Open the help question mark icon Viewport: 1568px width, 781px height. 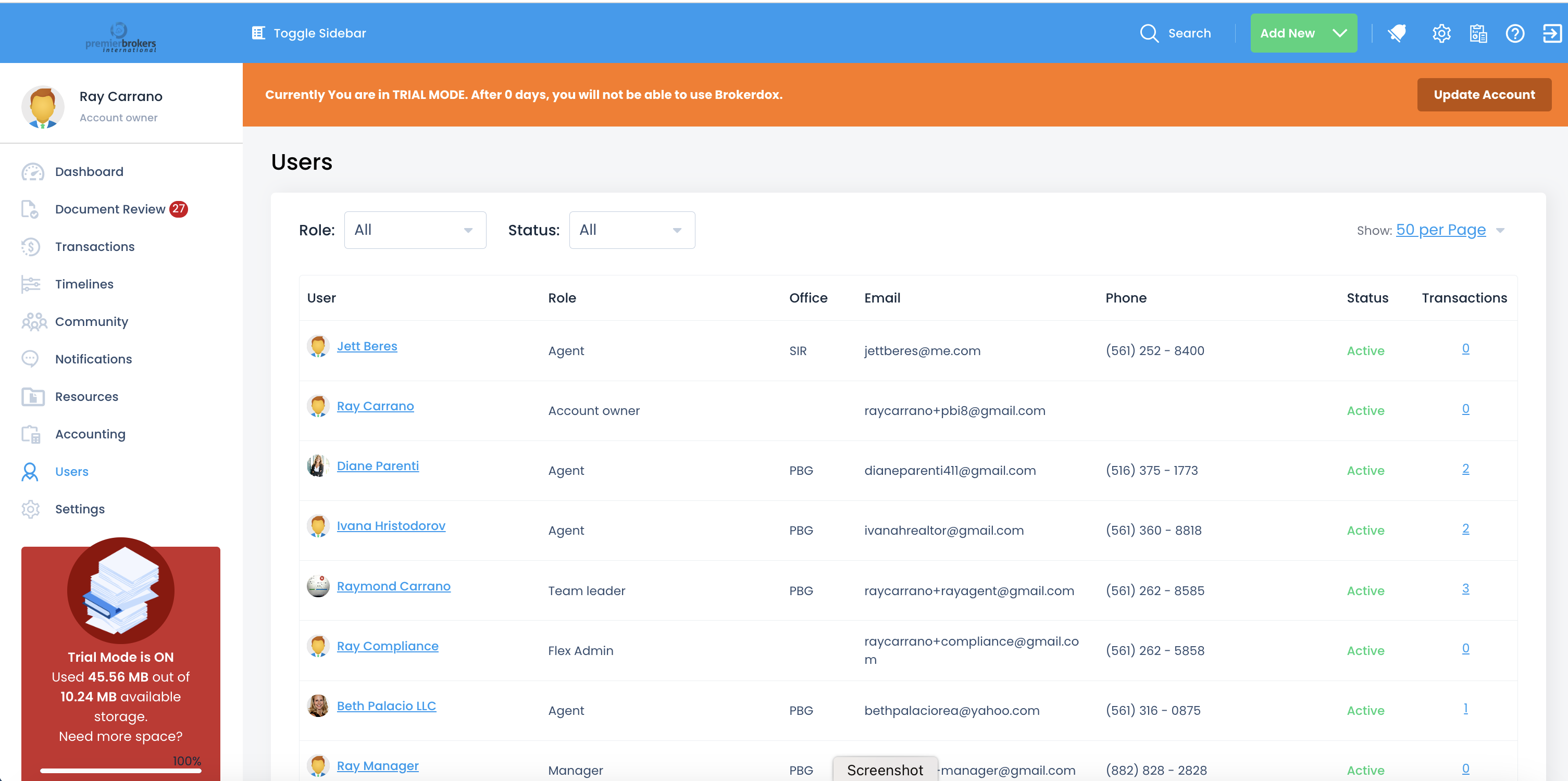1514,33
